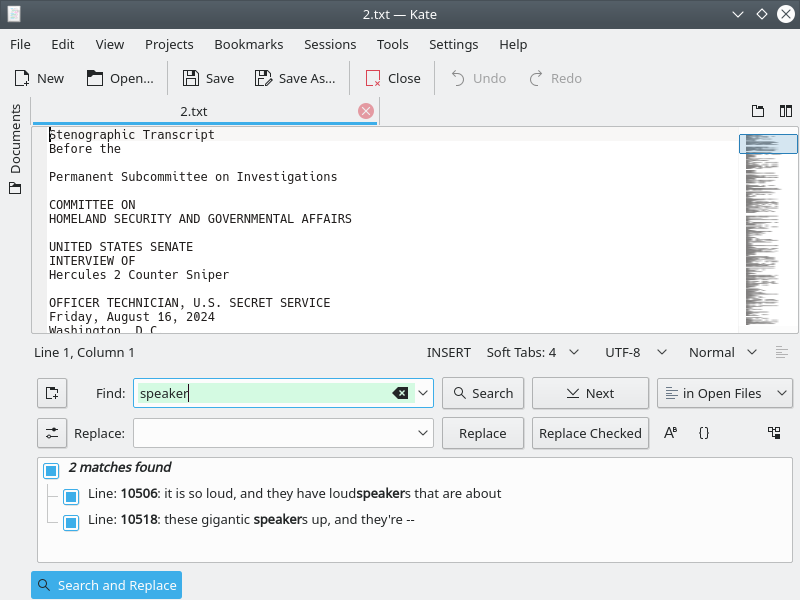Open UTF-8 encoding dropdown
The image size is (800, 600).
click(636, 353)
